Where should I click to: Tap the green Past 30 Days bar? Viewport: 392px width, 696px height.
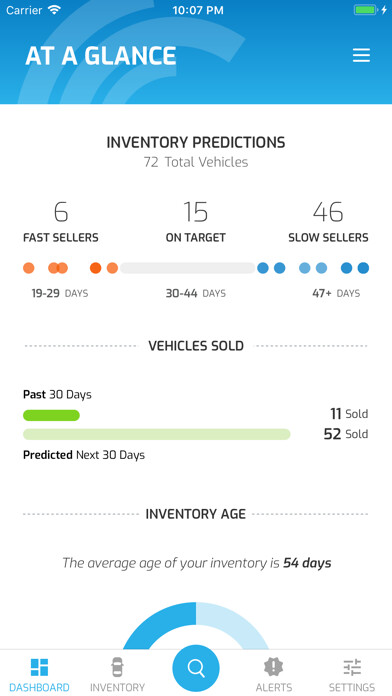click(51, 415)
